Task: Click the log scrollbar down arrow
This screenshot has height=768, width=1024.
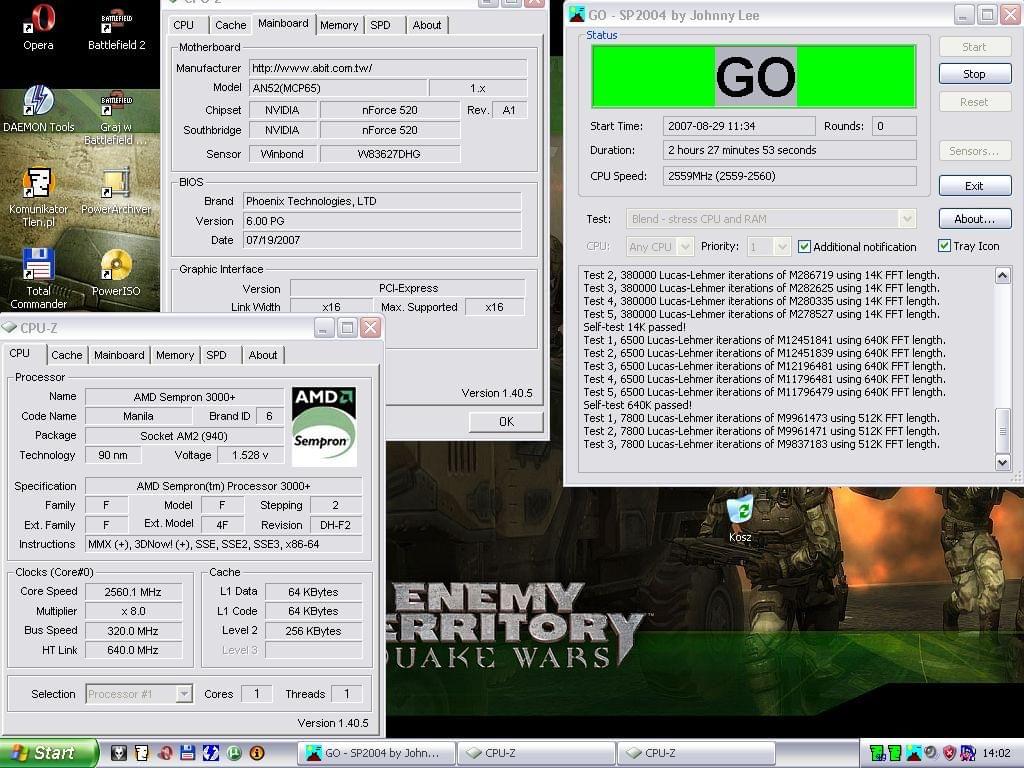Action: click(1003, 462)
